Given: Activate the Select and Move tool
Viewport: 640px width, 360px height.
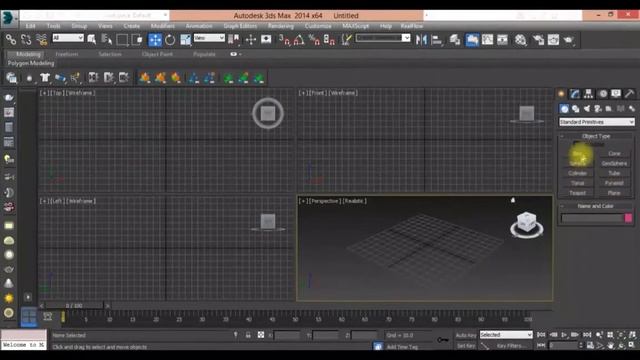Looking at the screenshot, I should (x=155, y=40).
